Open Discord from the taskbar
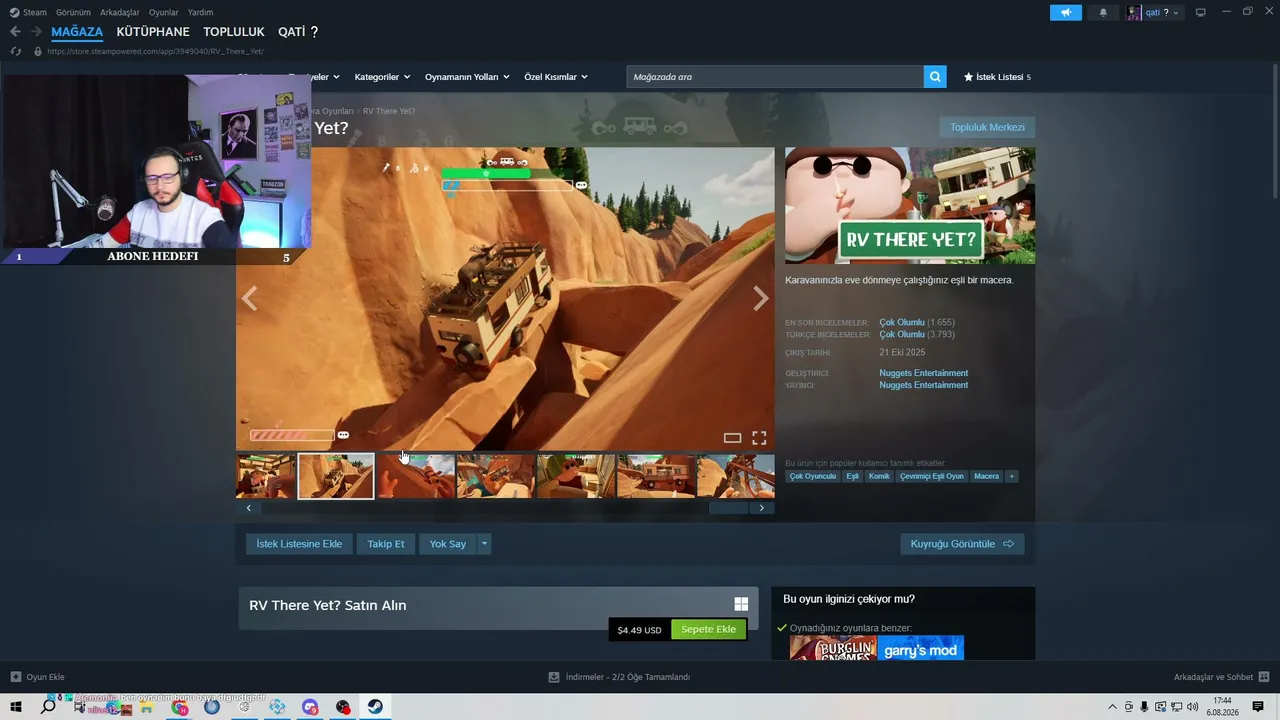 coord(310,707)
